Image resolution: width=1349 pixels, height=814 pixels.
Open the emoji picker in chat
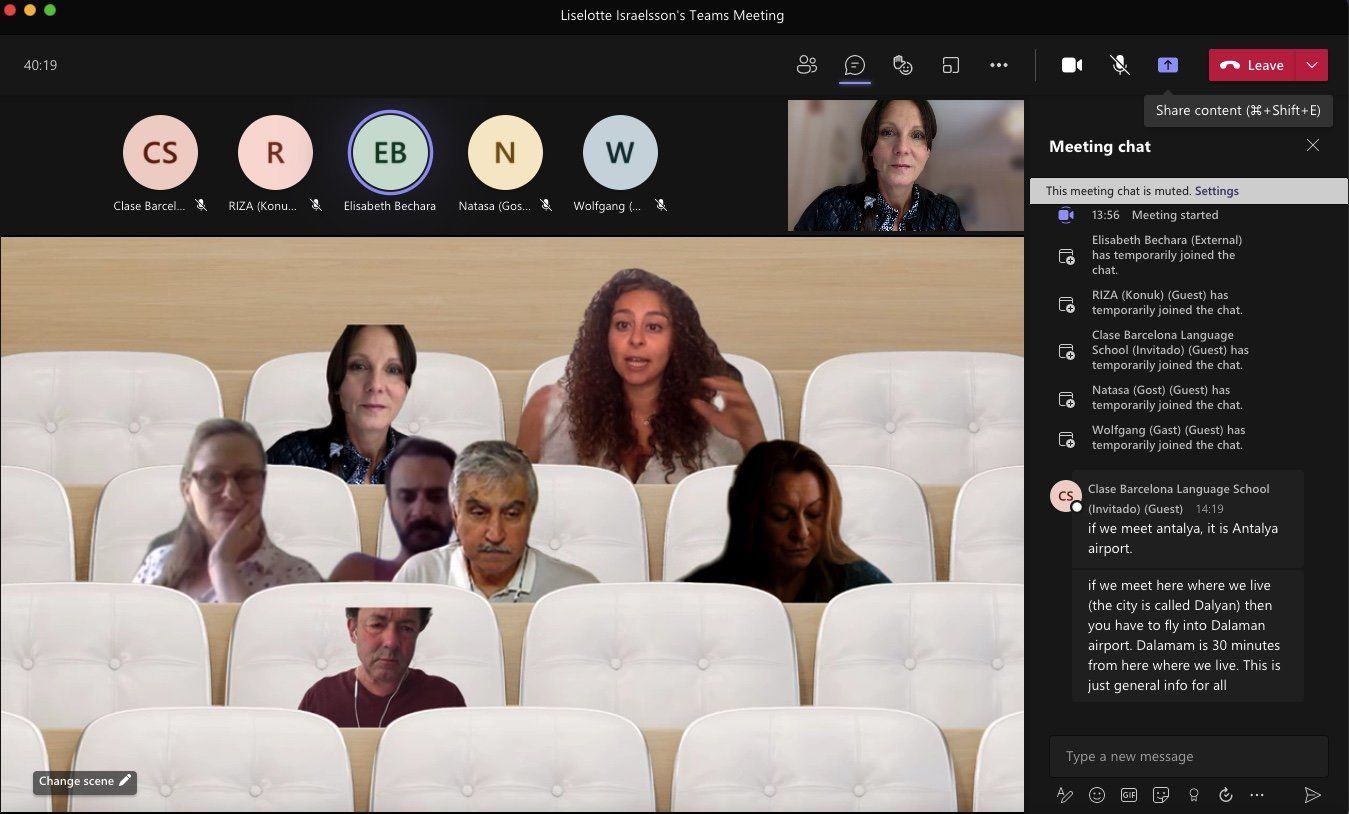(x=1097, y=795)
